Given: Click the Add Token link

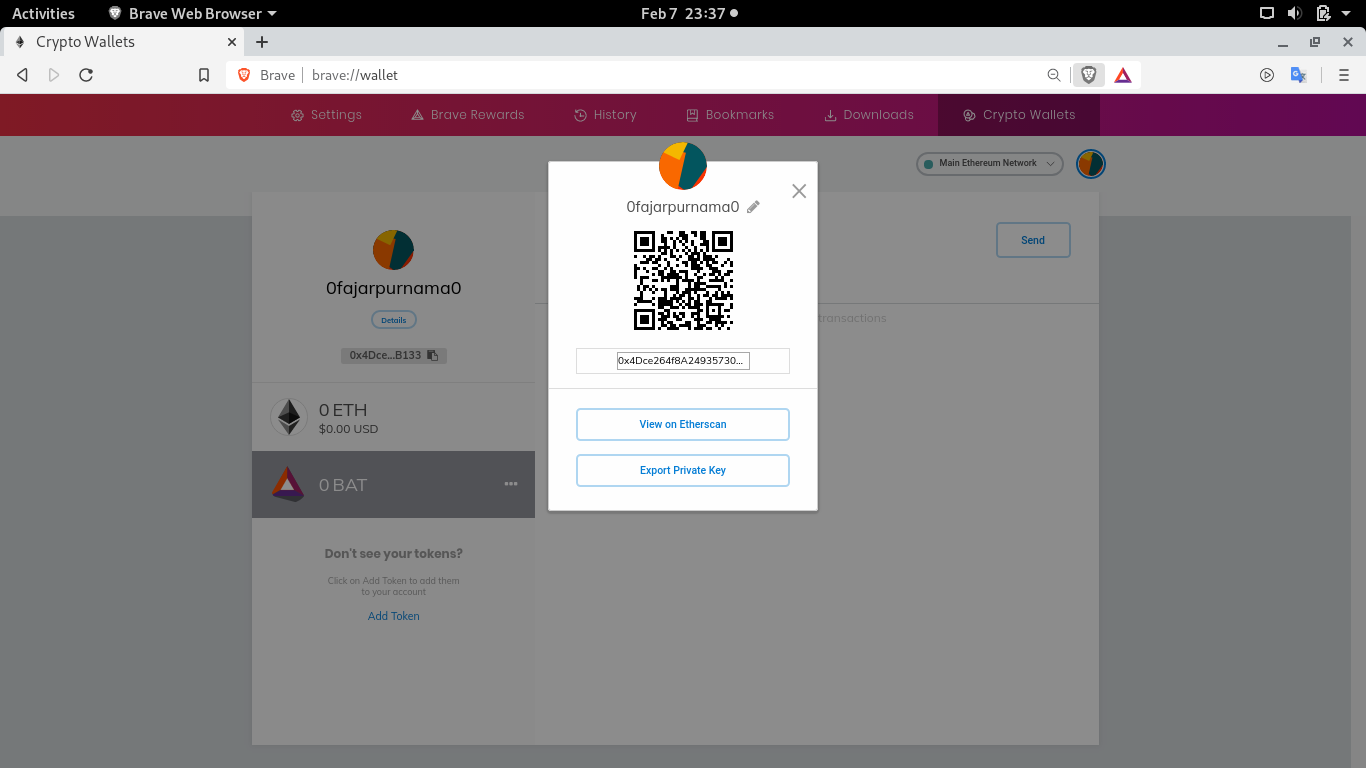Looking at the screenshot, I should (394, 616).
